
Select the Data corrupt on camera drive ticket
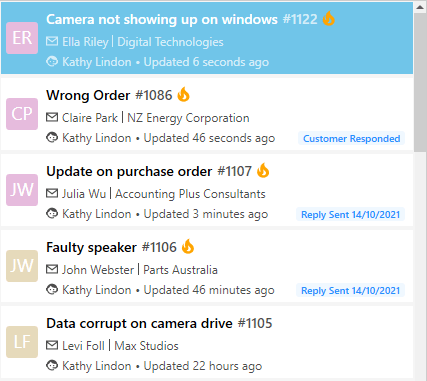207,342
